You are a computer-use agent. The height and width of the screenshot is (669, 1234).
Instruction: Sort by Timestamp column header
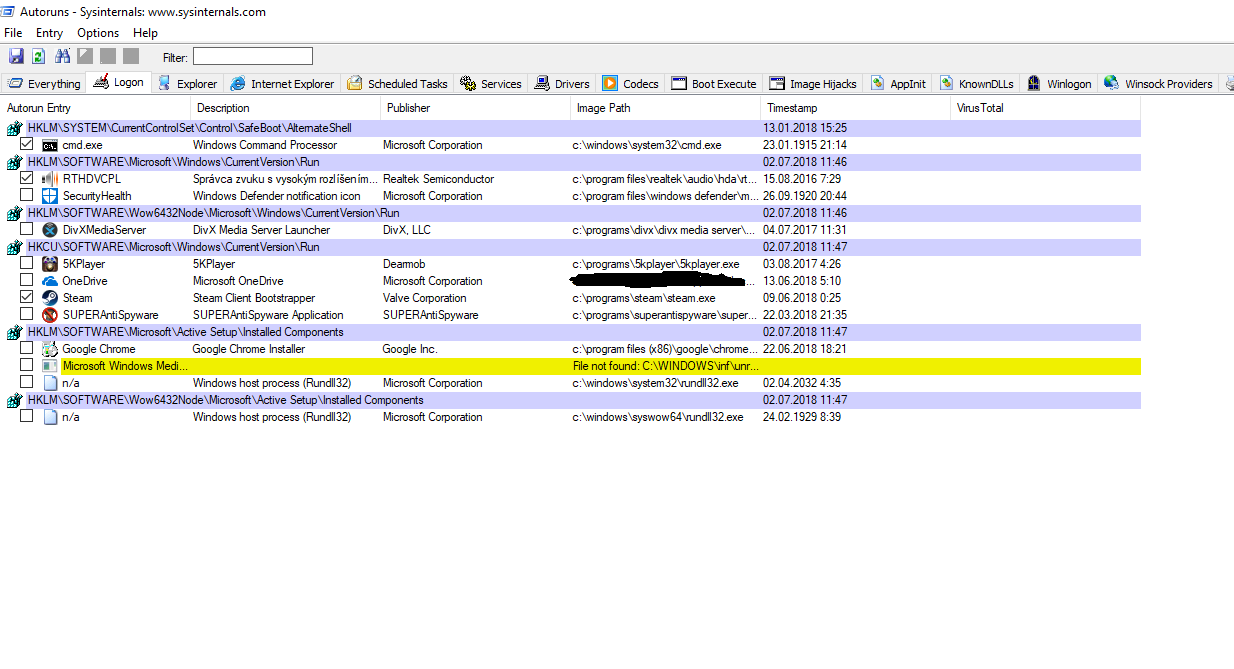coord(855,108)
